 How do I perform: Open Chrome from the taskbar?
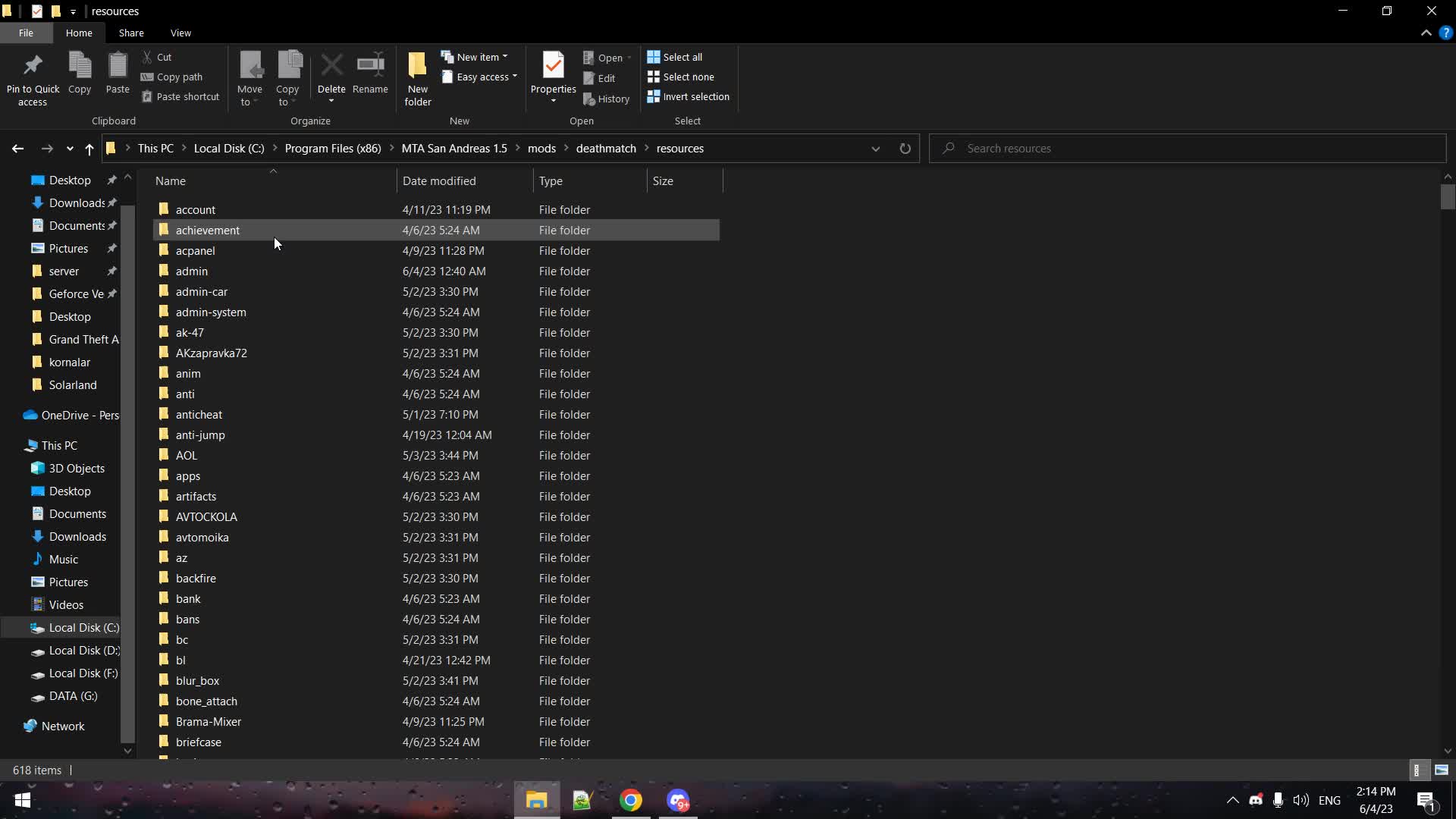pos(630,800)
